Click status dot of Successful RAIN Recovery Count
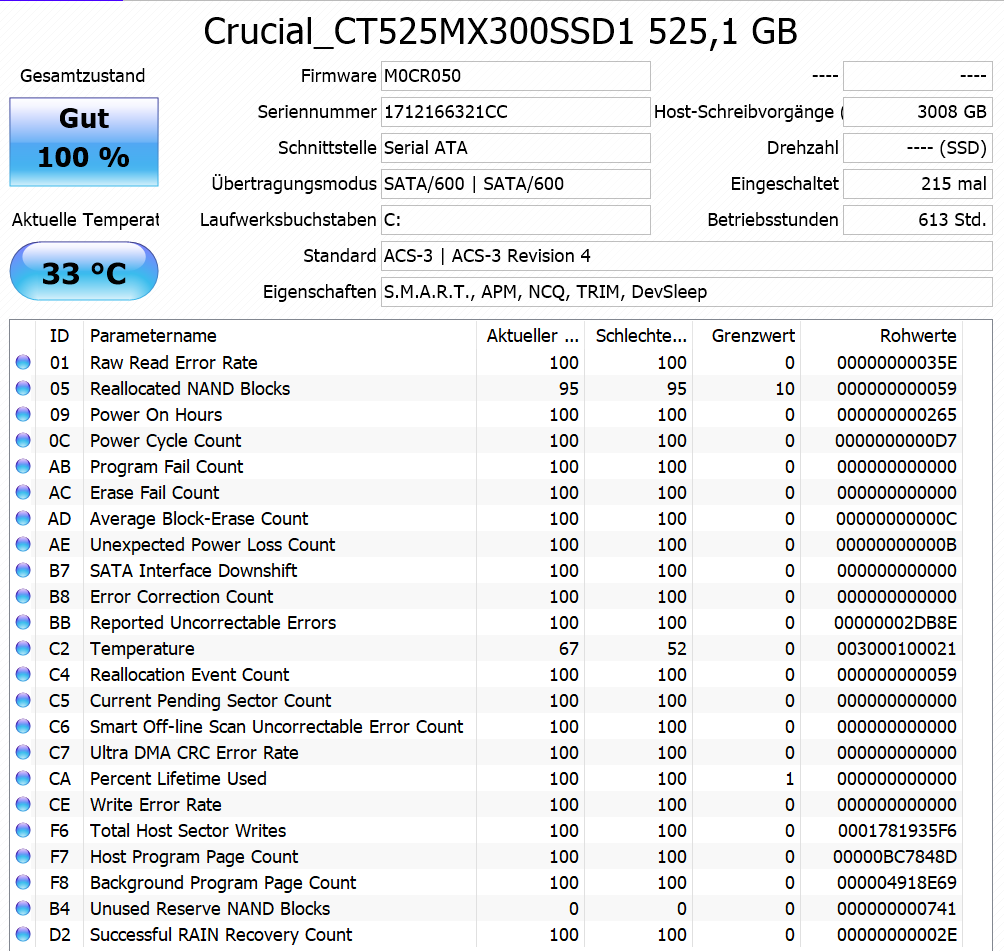The height and width of the screenshot is (951, 1004). click(x=23, y=934)
